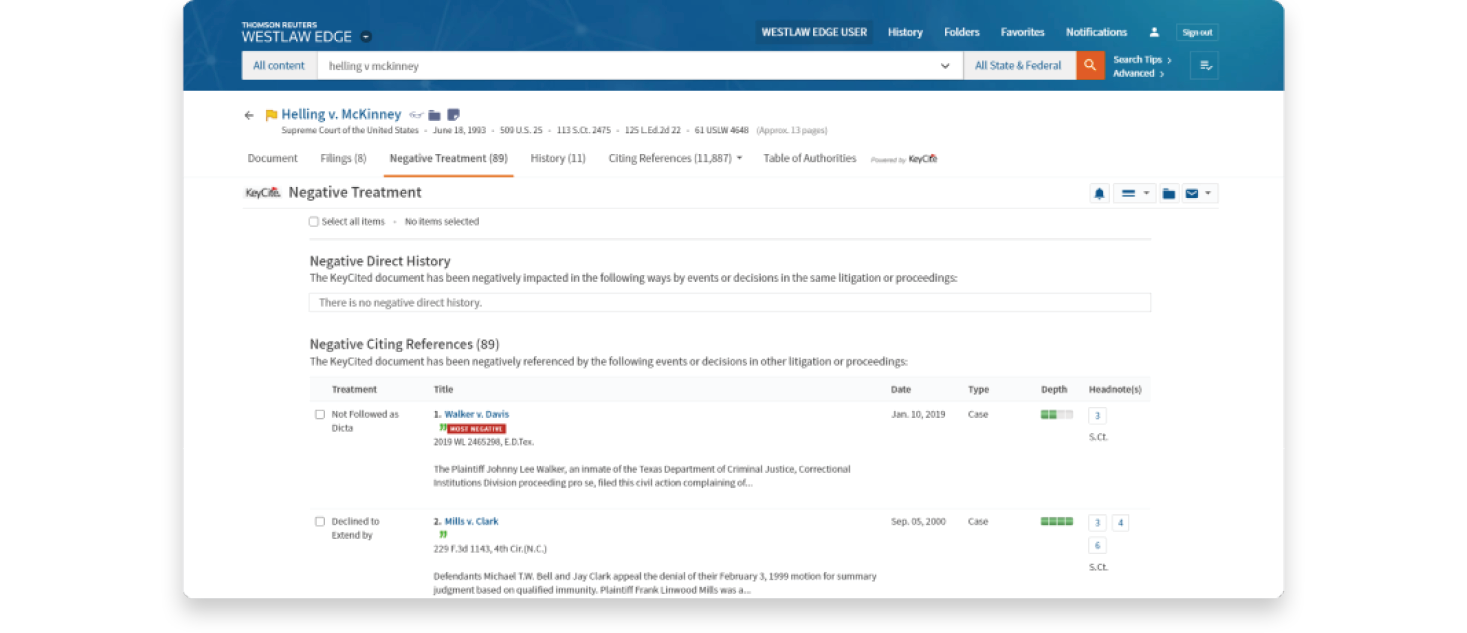Click the user profile icon
1467x633 pixels.
(x=1154, y=33)
